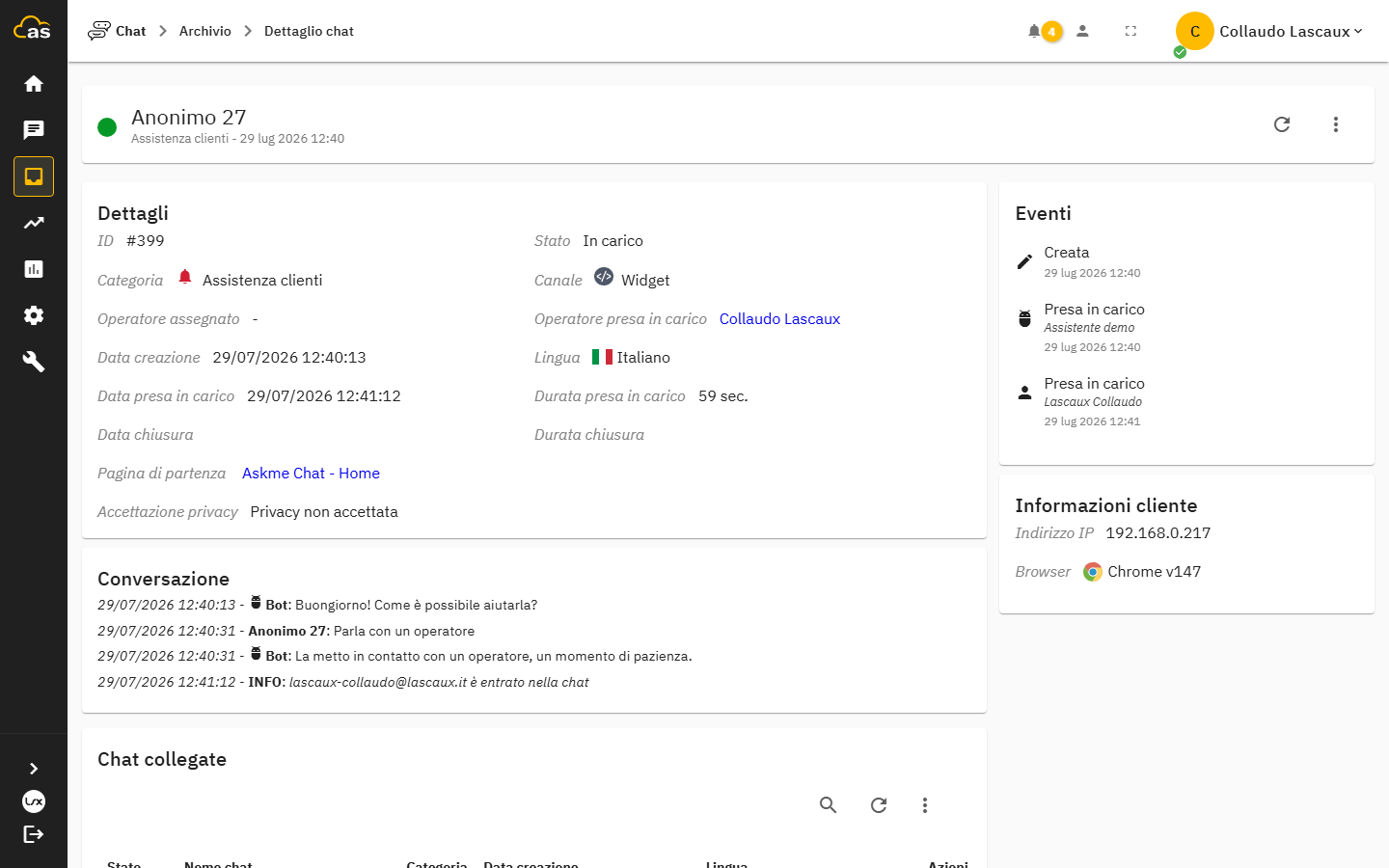Open Collaudo Lascaux operator link
The image size is (1389, 868).
(779, 318)
